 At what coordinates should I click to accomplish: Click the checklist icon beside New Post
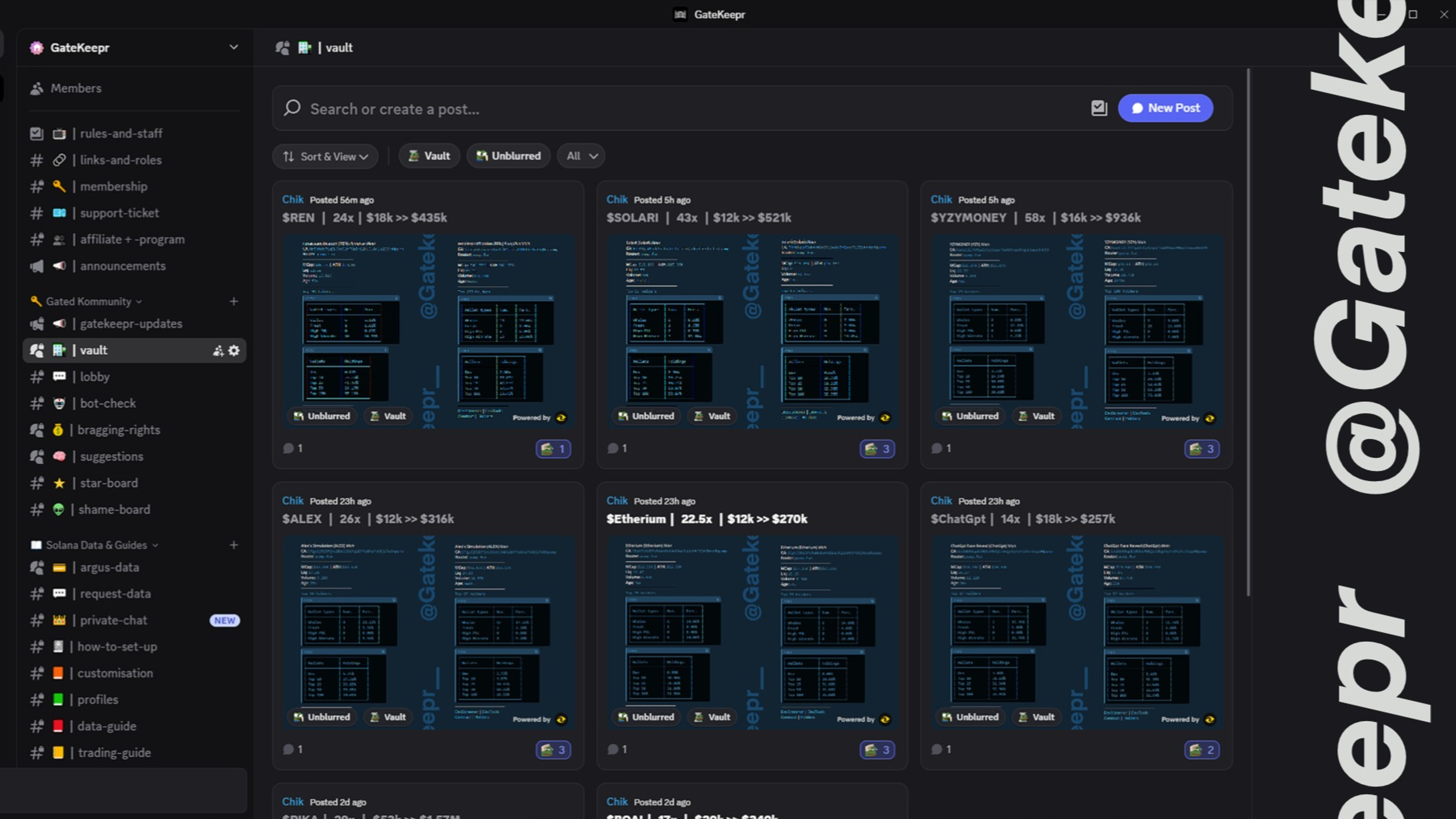pyautogui.click(x=1099, y=108)
